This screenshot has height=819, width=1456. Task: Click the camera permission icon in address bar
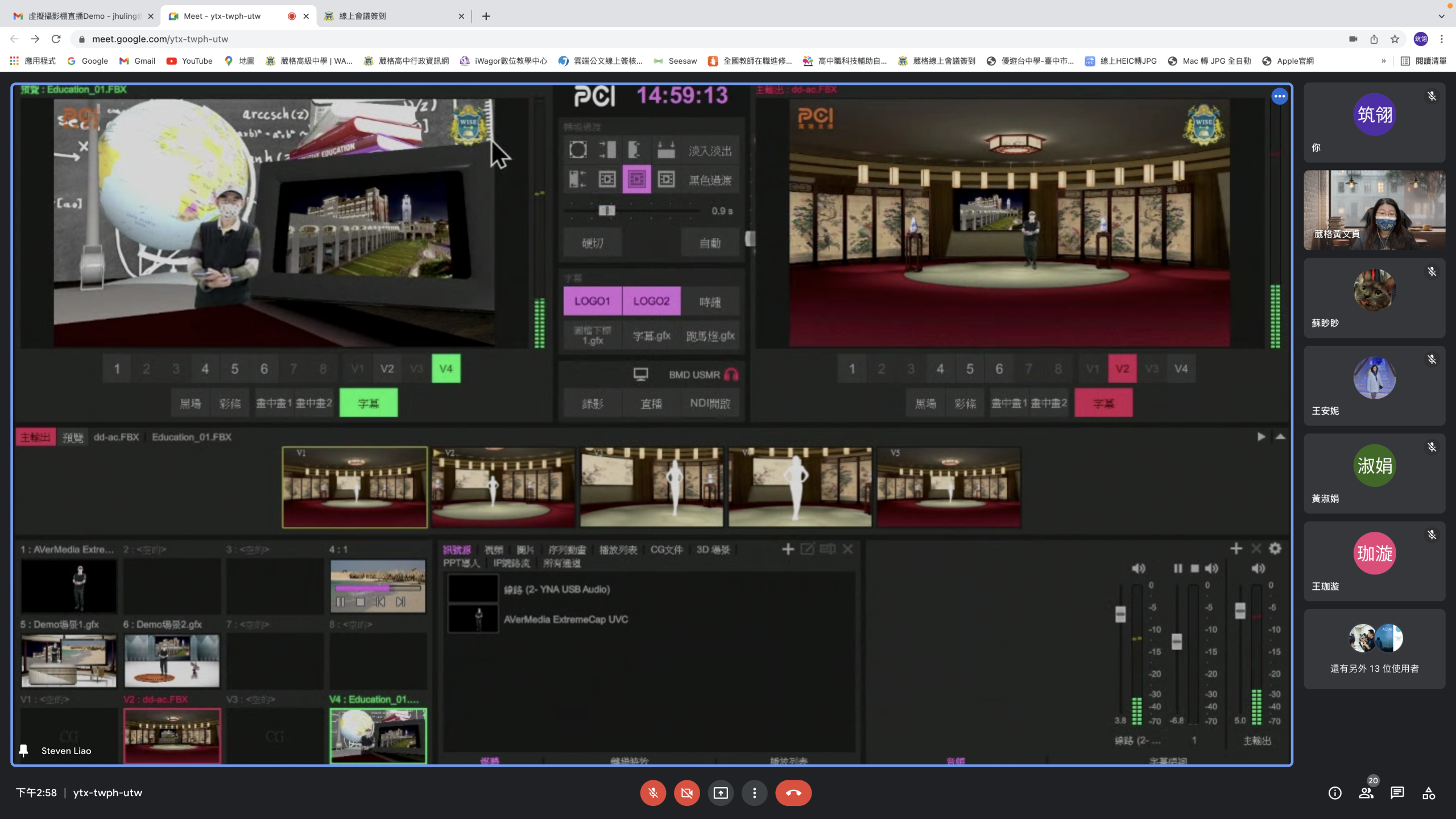[x=1353, y=39]
